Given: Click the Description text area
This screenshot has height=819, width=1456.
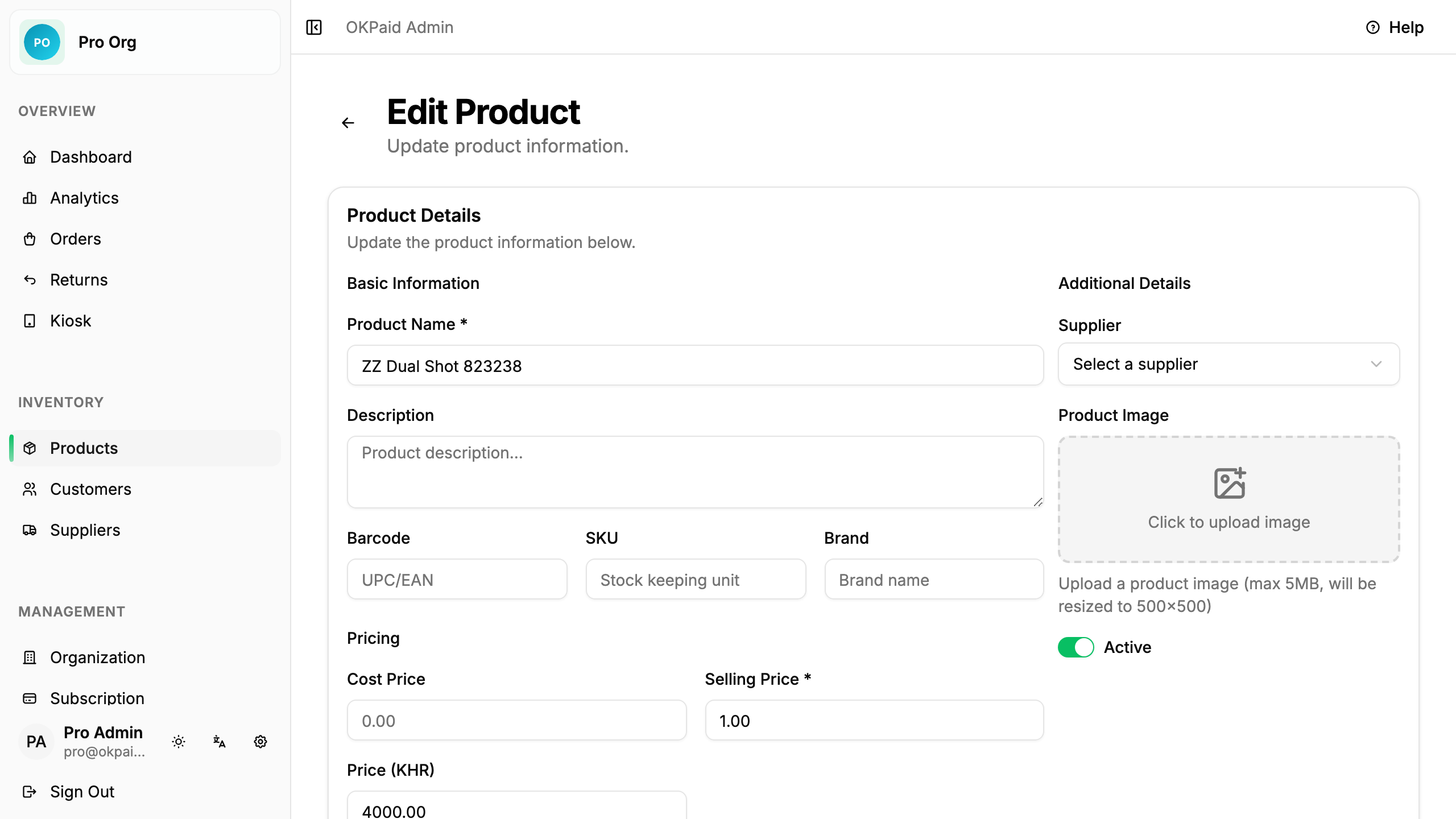Looking at the screenshot, I should 695,472.
